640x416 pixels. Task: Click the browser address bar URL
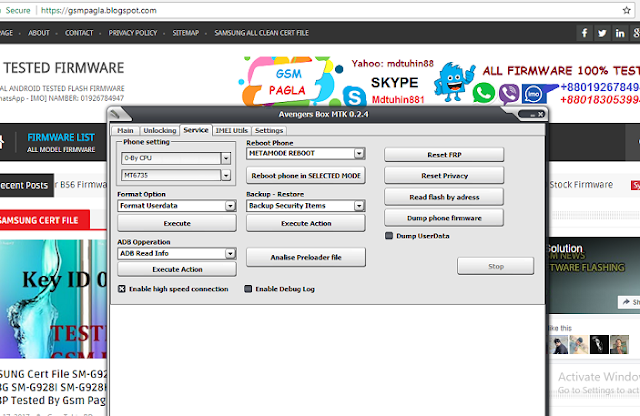[98, 11]
